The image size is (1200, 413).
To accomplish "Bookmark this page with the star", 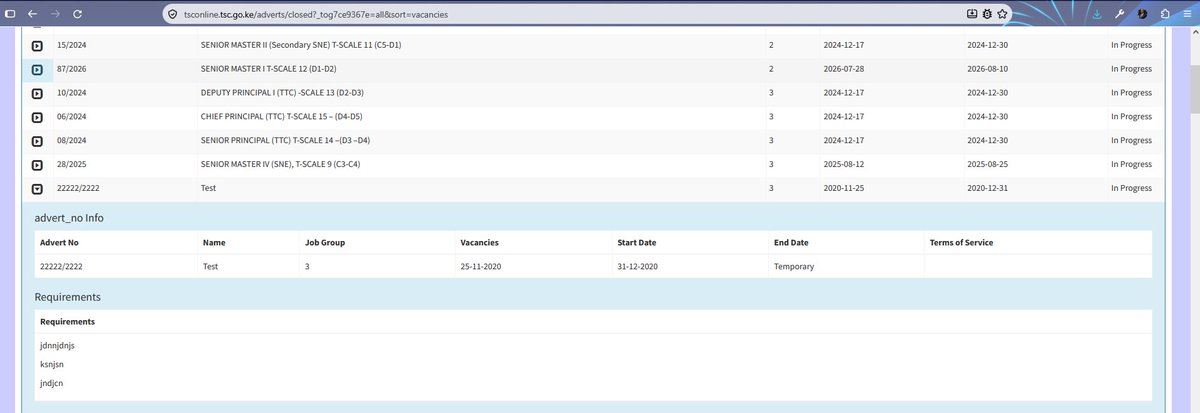I will (1002, 14).
